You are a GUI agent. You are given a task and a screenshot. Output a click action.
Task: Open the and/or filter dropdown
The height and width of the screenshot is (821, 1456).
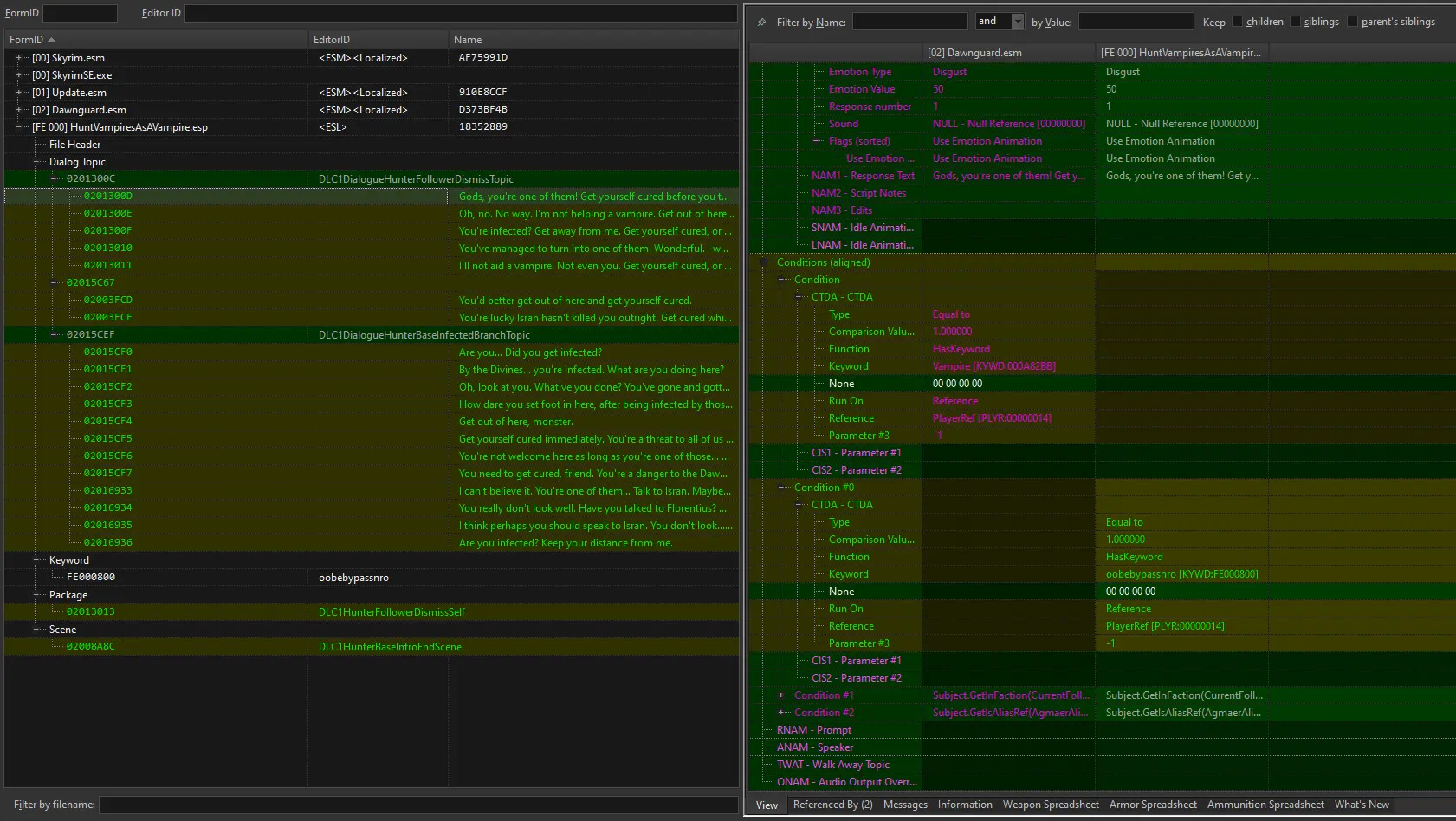1018,22
